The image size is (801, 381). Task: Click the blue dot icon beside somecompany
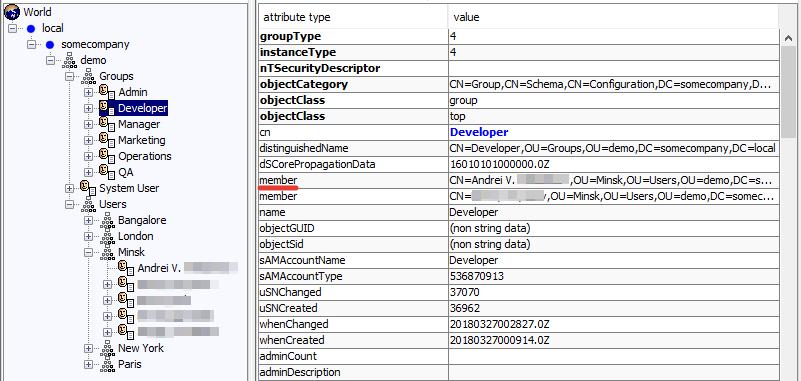50,44
